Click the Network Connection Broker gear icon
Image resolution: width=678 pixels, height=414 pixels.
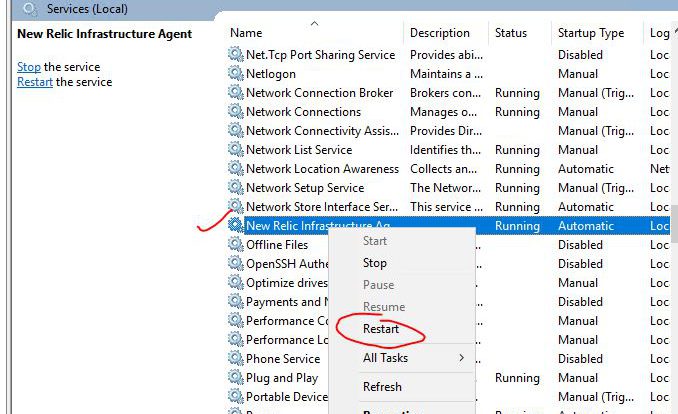pyautogui.click(x=236, y=93)
